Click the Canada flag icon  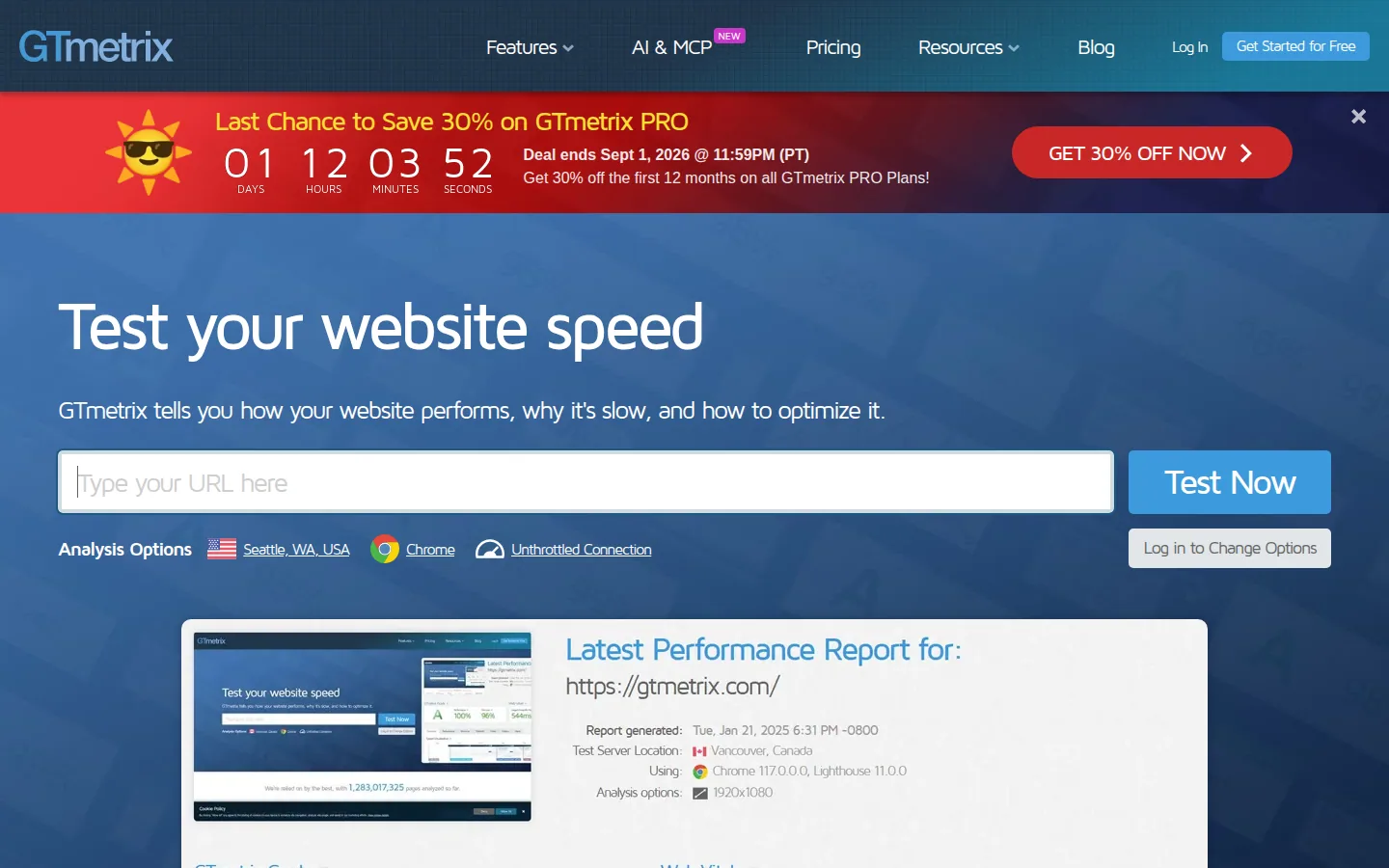point(699,751)
